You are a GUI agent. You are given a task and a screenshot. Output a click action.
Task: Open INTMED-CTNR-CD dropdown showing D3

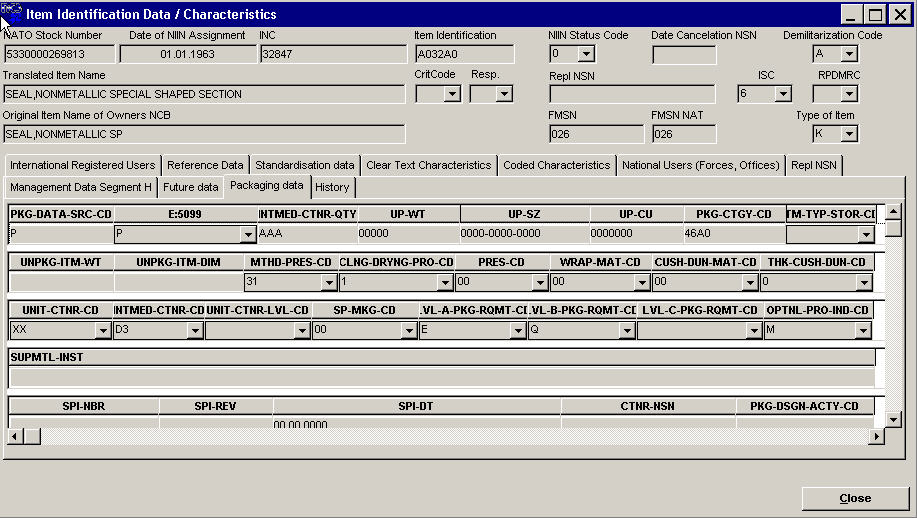pos(195,331)
